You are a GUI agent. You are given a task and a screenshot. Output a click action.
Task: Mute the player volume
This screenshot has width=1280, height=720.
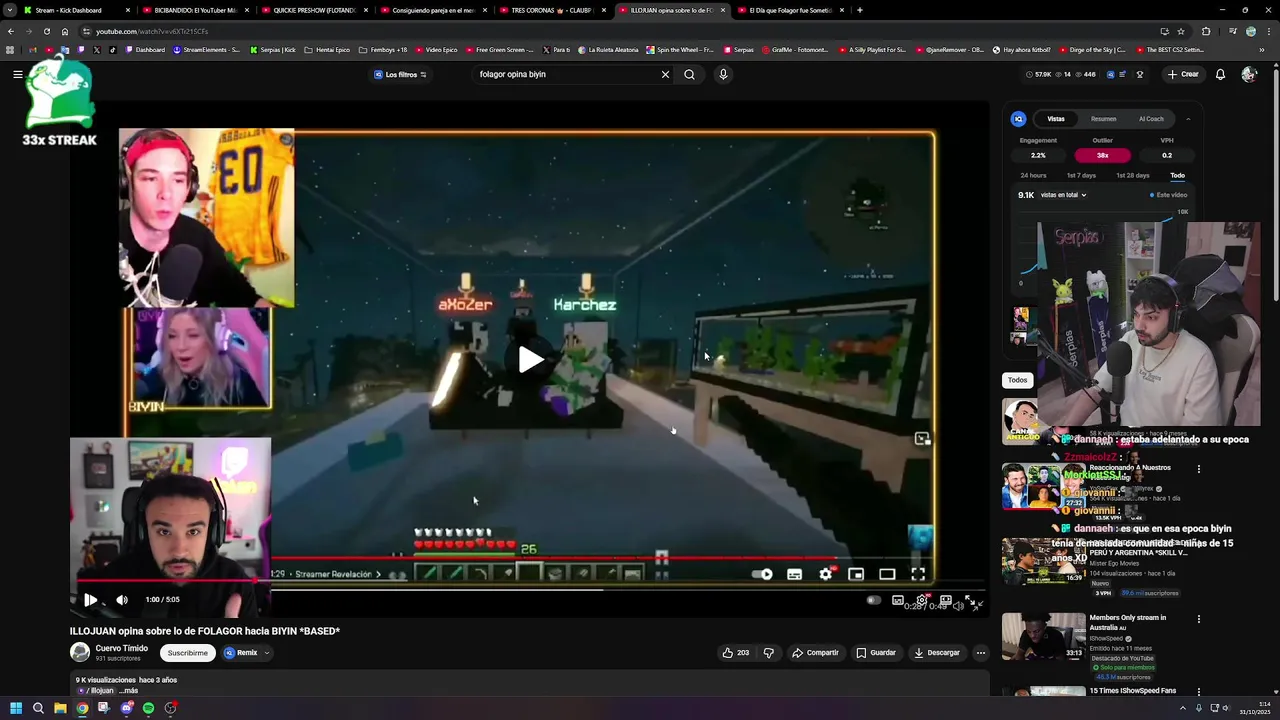pos(122,600)
